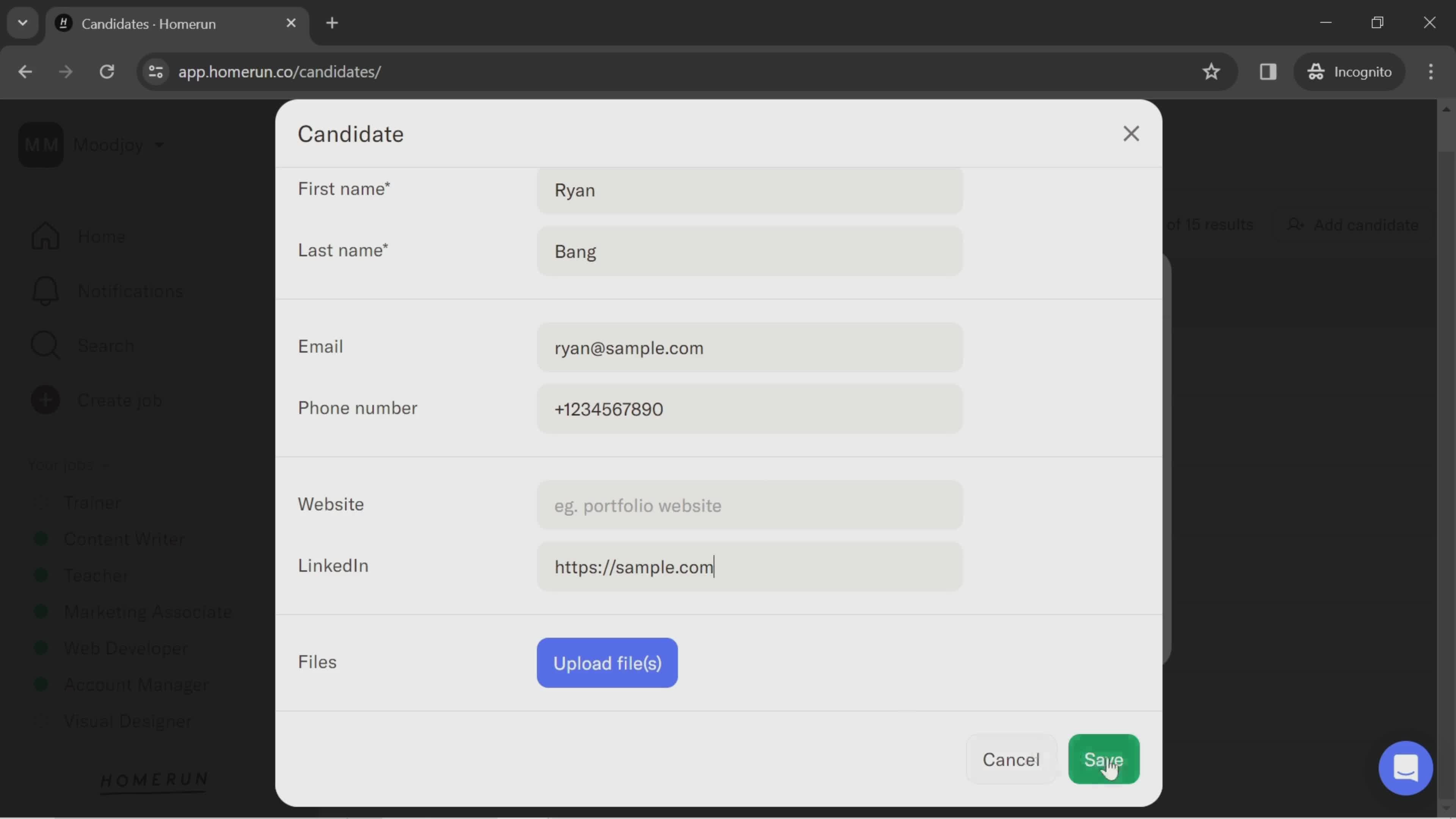Screen dimensions: 1456x819
Task: Click the LinkedIn URL field
Action: point(750,567)
